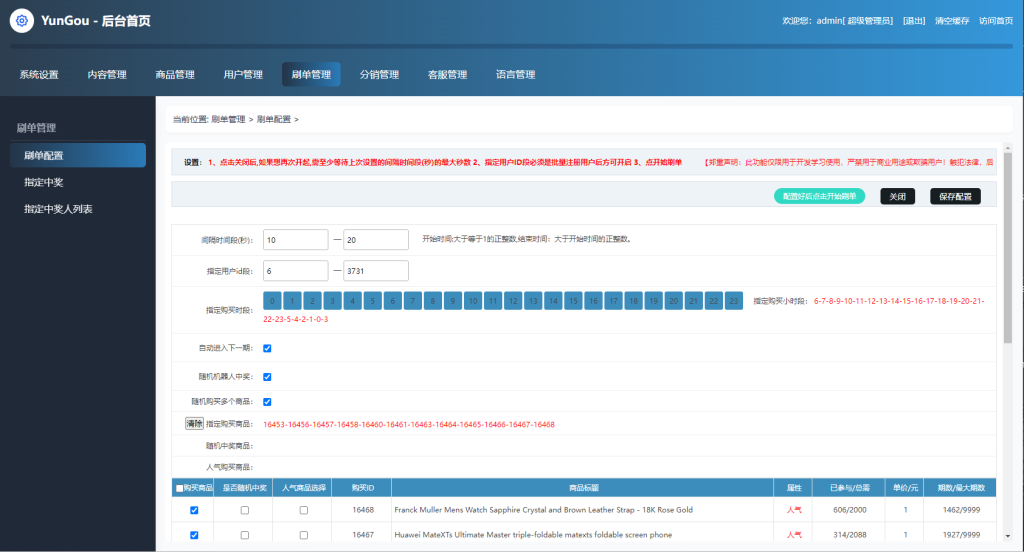Open the 分销管理 menu
Screen dimensions: 1024x552
(x=379, y=75)
